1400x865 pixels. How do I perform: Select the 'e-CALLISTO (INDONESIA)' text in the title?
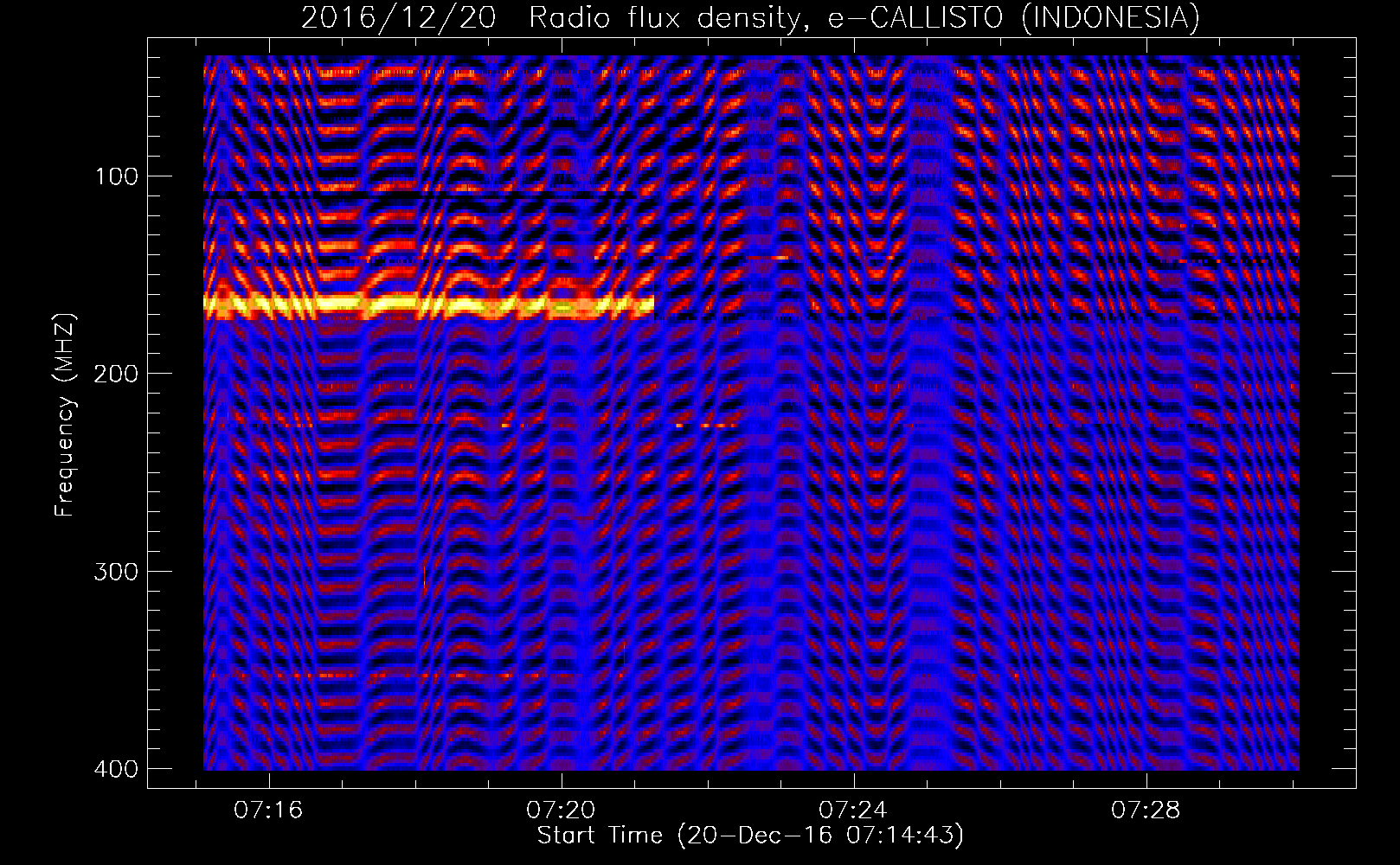[x=1013, y=18]
